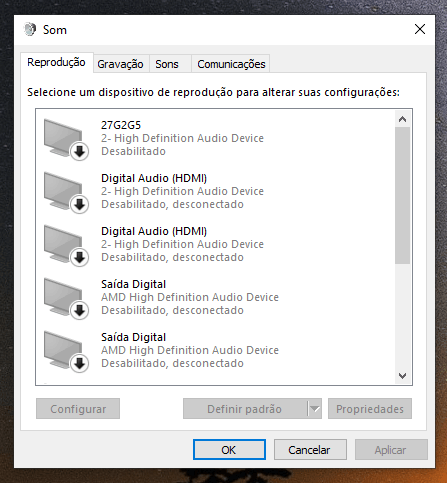
Task: Go to the Comunicações tab
Action: (x=231, y=64)
